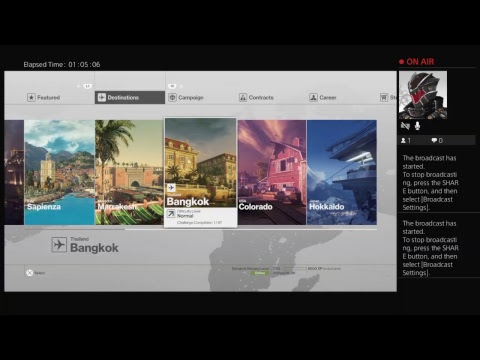Click the Career person icon
480x360 pixels.
(313, 97)
